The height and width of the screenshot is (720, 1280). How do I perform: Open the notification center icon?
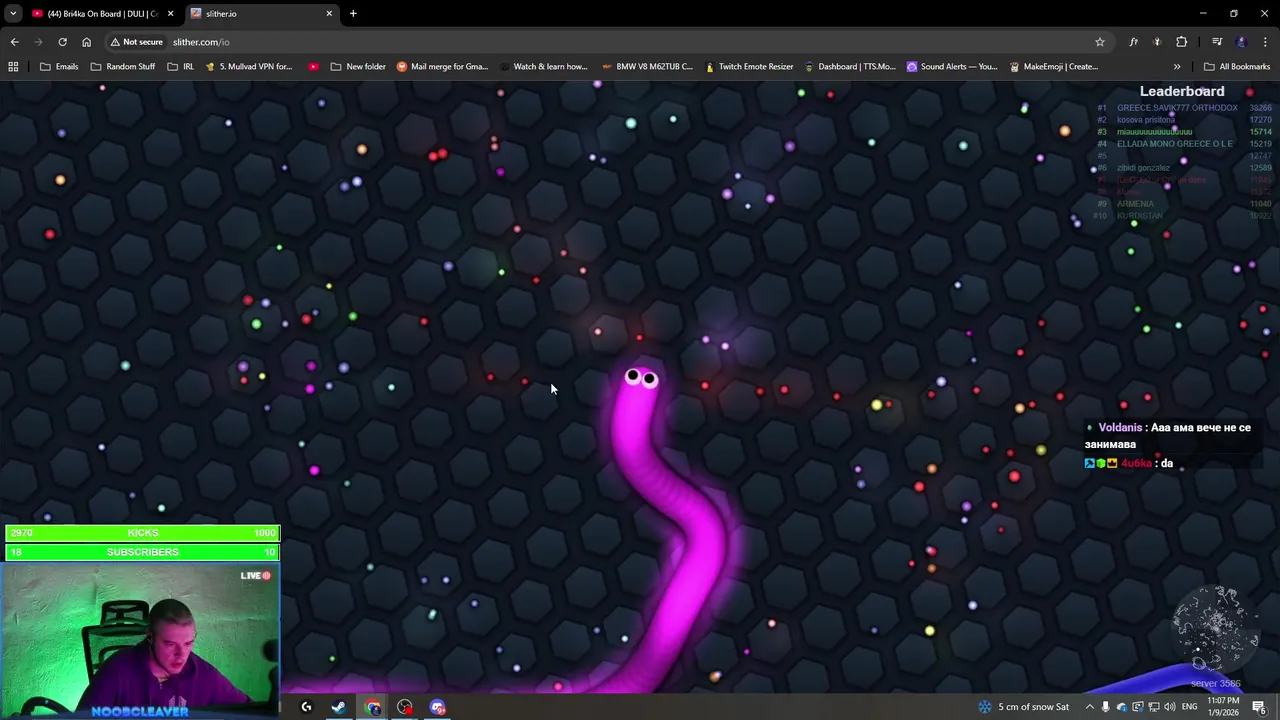coord(1259,708)
